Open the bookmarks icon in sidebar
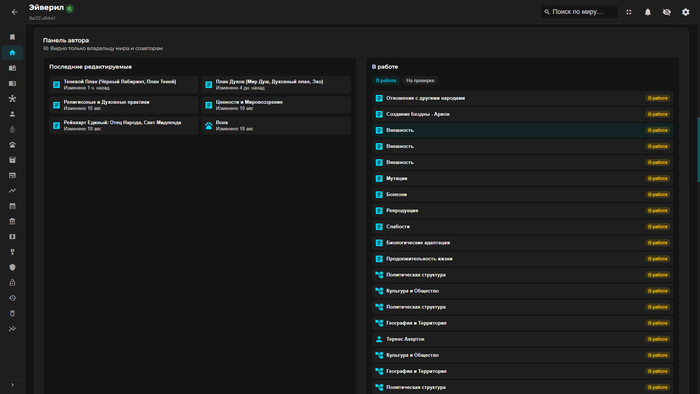 [12, 37]
